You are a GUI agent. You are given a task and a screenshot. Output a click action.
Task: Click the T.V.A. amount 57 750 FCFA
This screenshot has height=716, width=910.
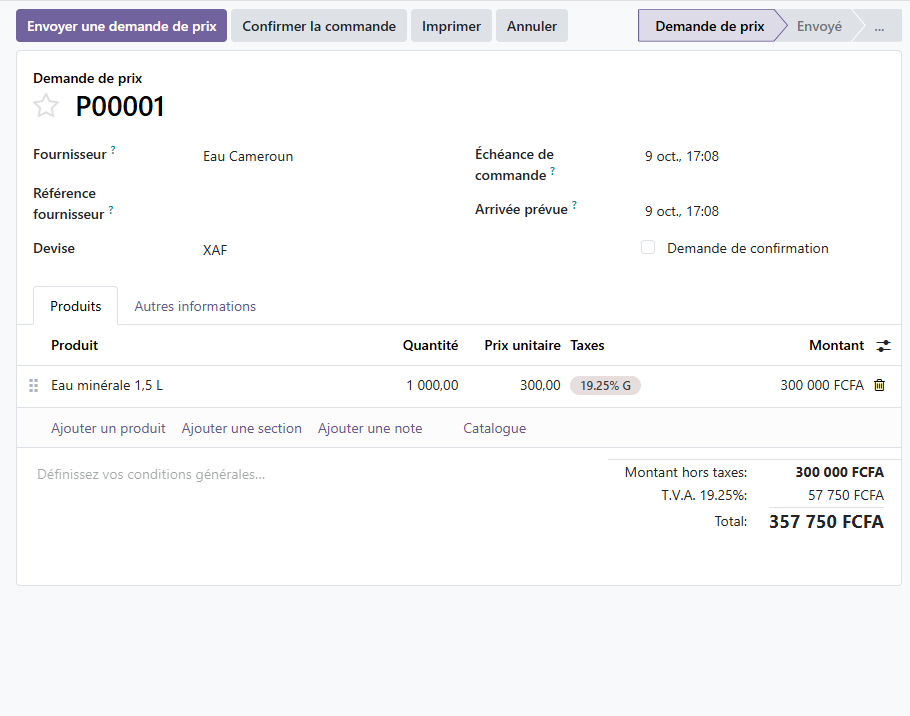pyautogui.click(x=846, y=495)
